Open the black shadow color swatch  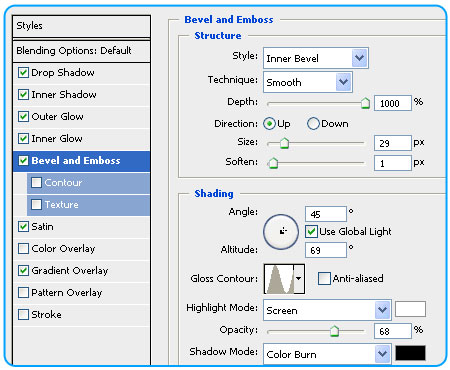pyautogui.click(x=410, y=353)
